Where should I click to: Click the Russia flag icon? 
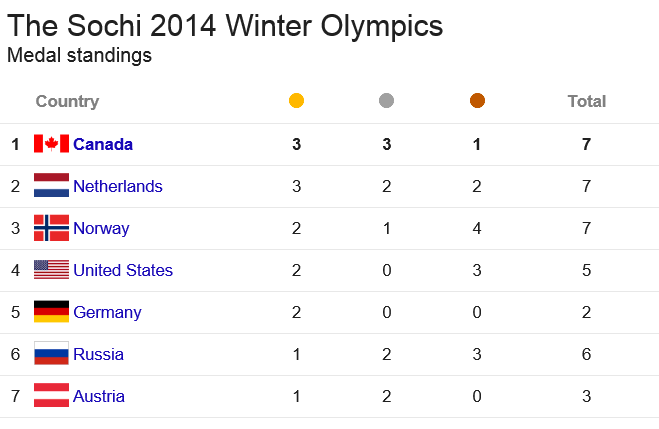click(x=51, y=353)
